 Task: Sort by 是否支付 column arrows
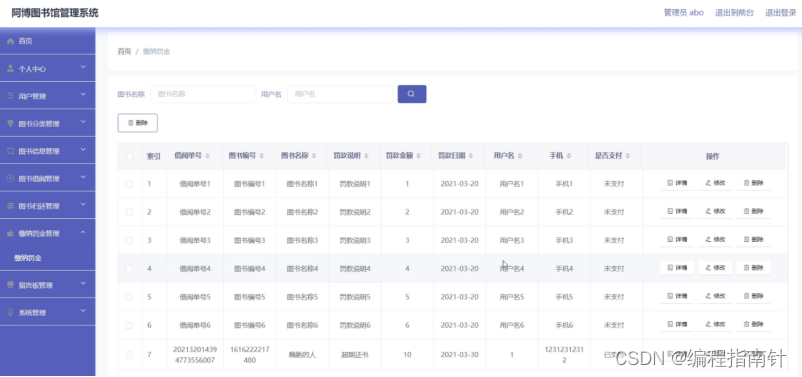(628, 156)
